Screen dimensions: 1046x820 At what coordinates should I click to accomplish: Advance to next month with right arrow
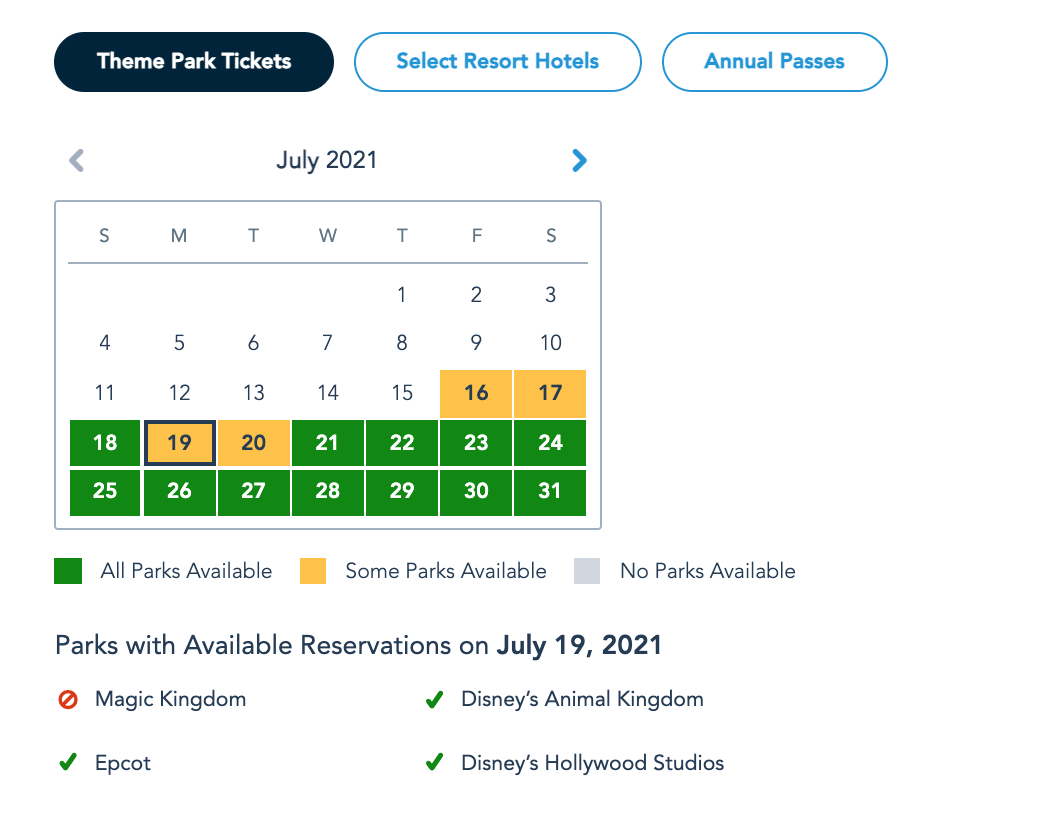coord(579,160)
